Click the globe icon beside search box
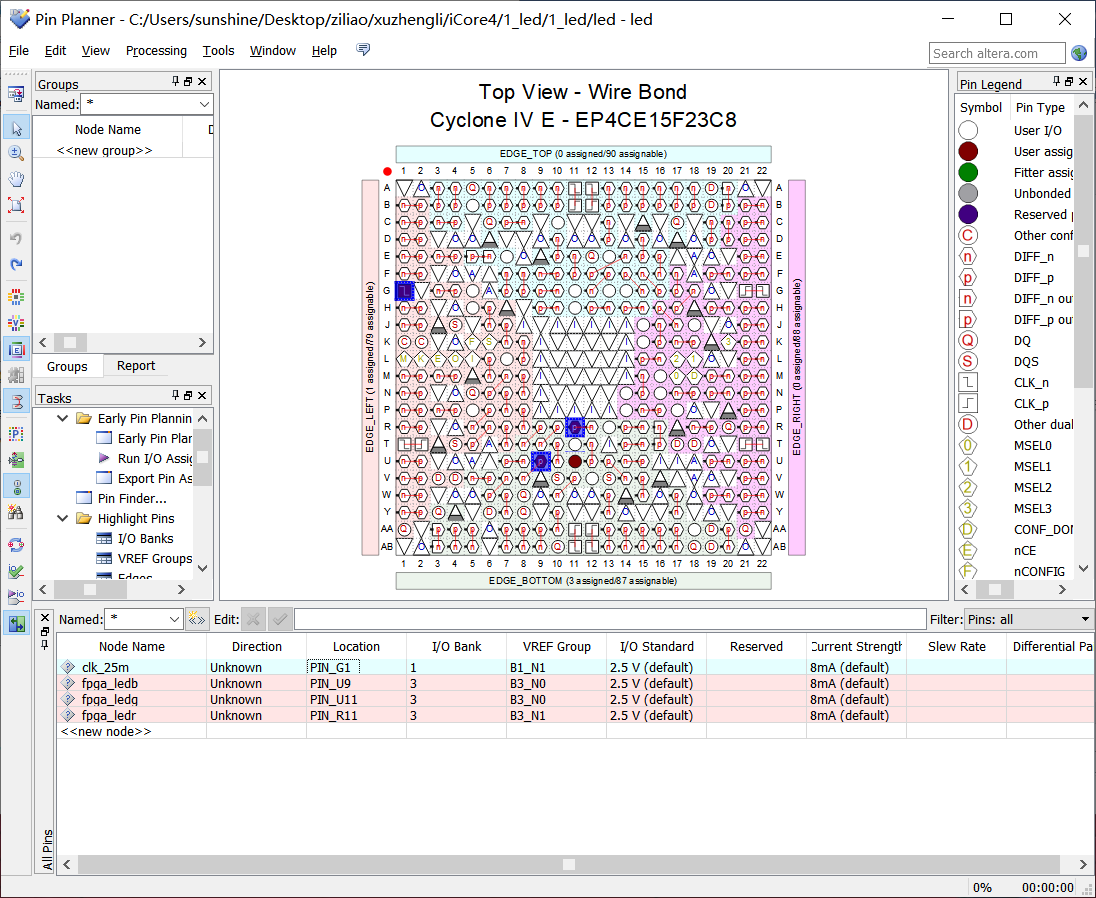Viewport: 1096px width, 898px height. tap(1079, 53)
